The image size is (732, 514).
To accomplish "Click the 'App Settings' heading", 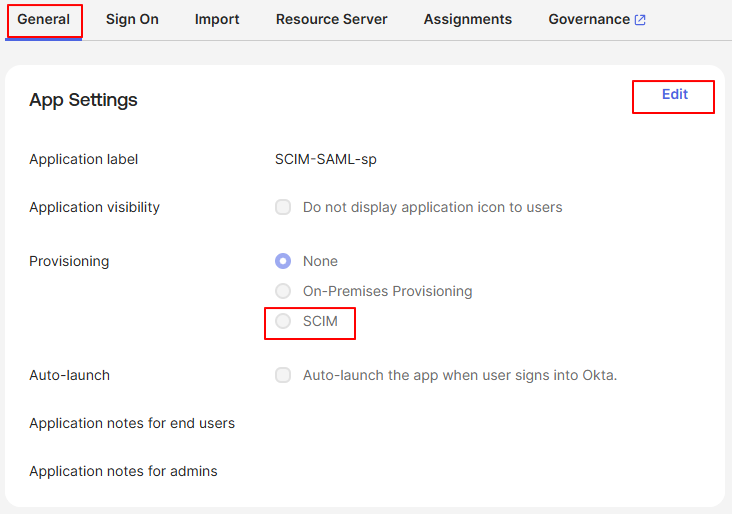I will click(83, 100).
